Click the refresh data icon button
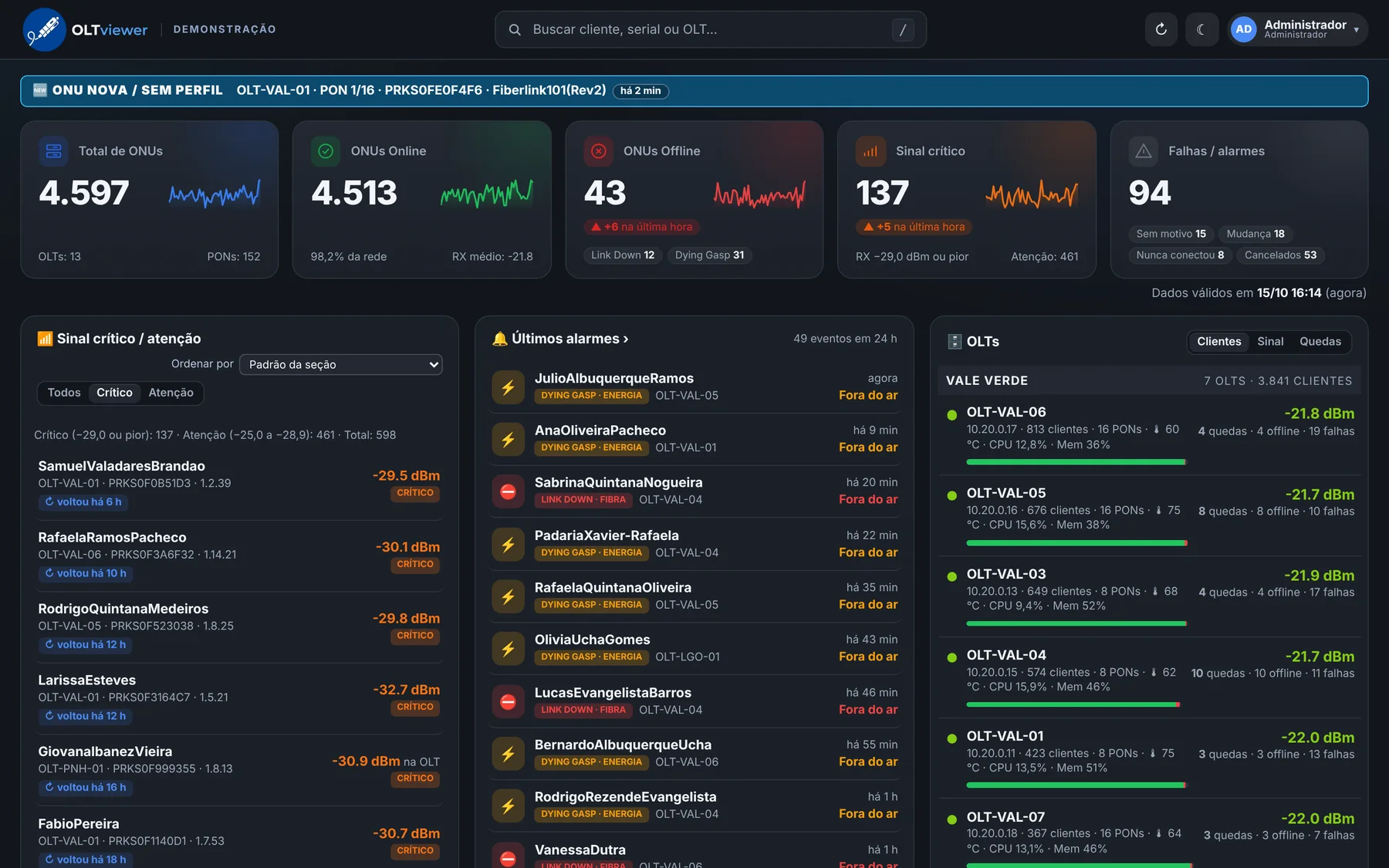Viewport: 1389px width, 868px height. click(1161, 29)
